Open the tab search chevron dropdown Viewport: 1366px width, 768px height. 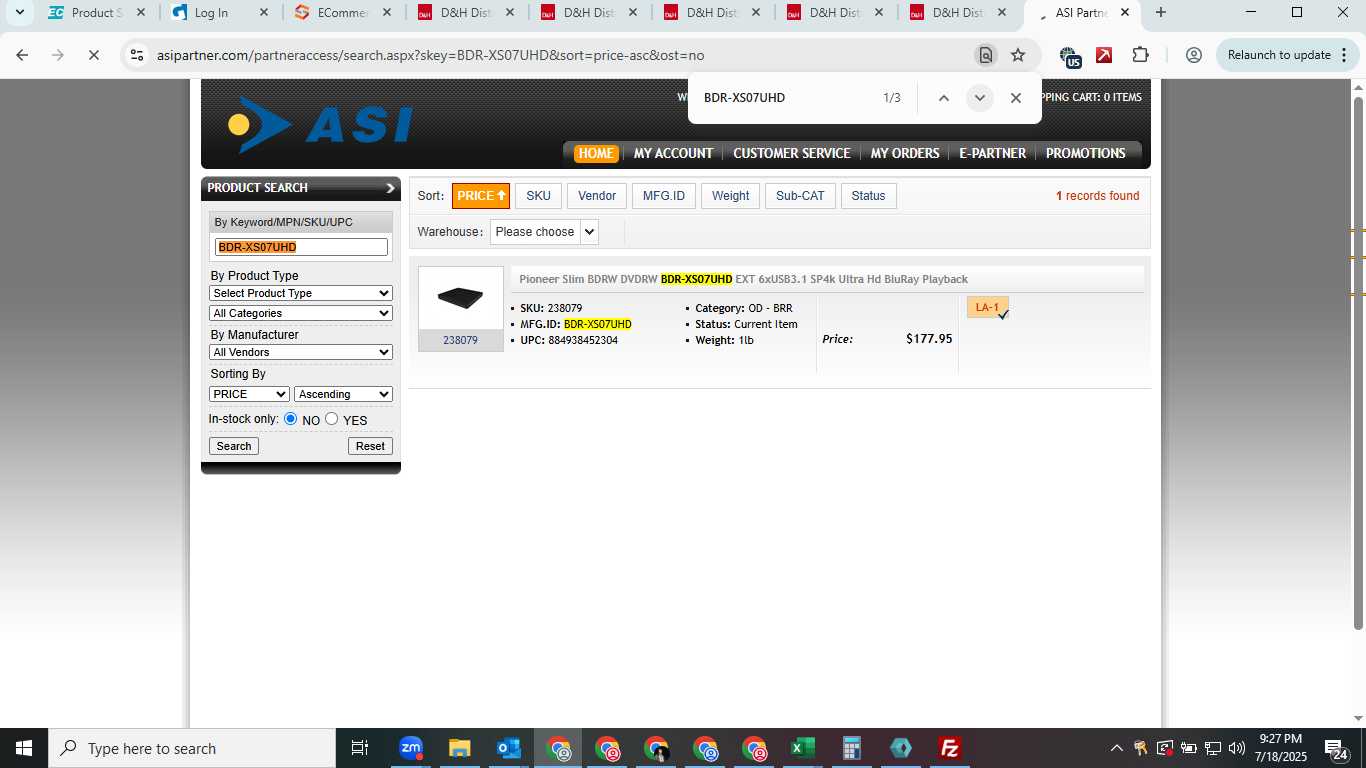pos(19,13)
